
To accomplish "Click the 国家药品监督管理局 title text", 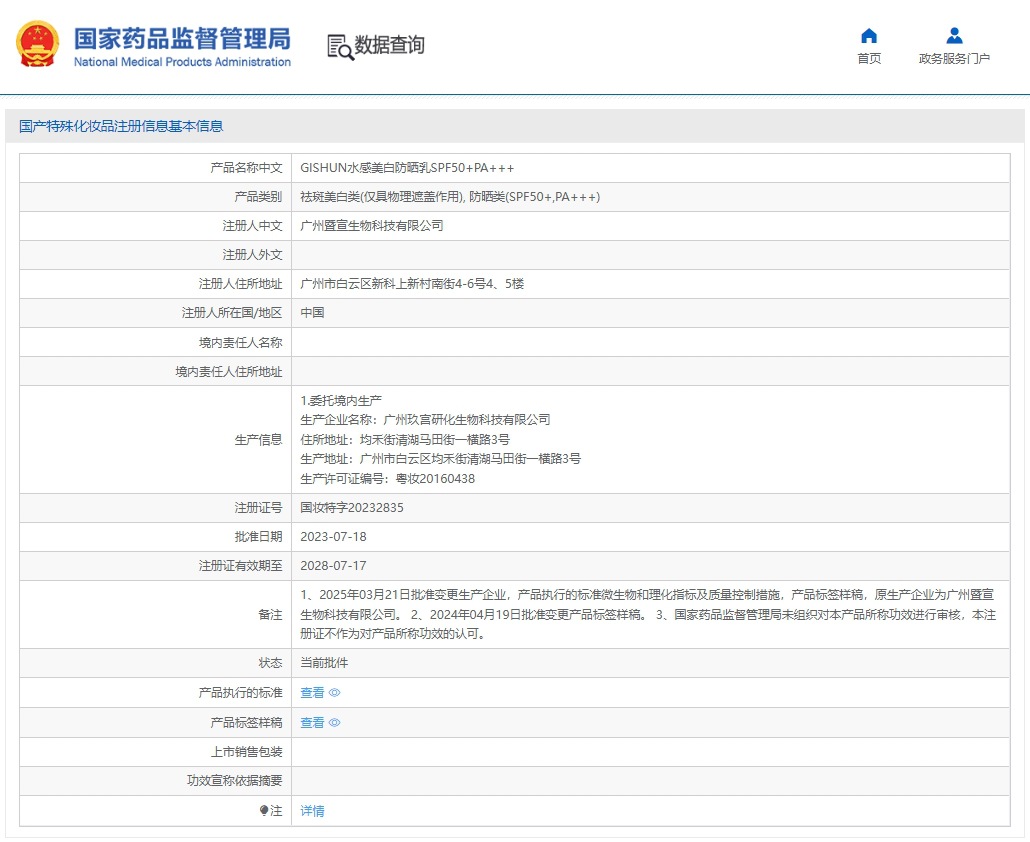I will point(182,38).
